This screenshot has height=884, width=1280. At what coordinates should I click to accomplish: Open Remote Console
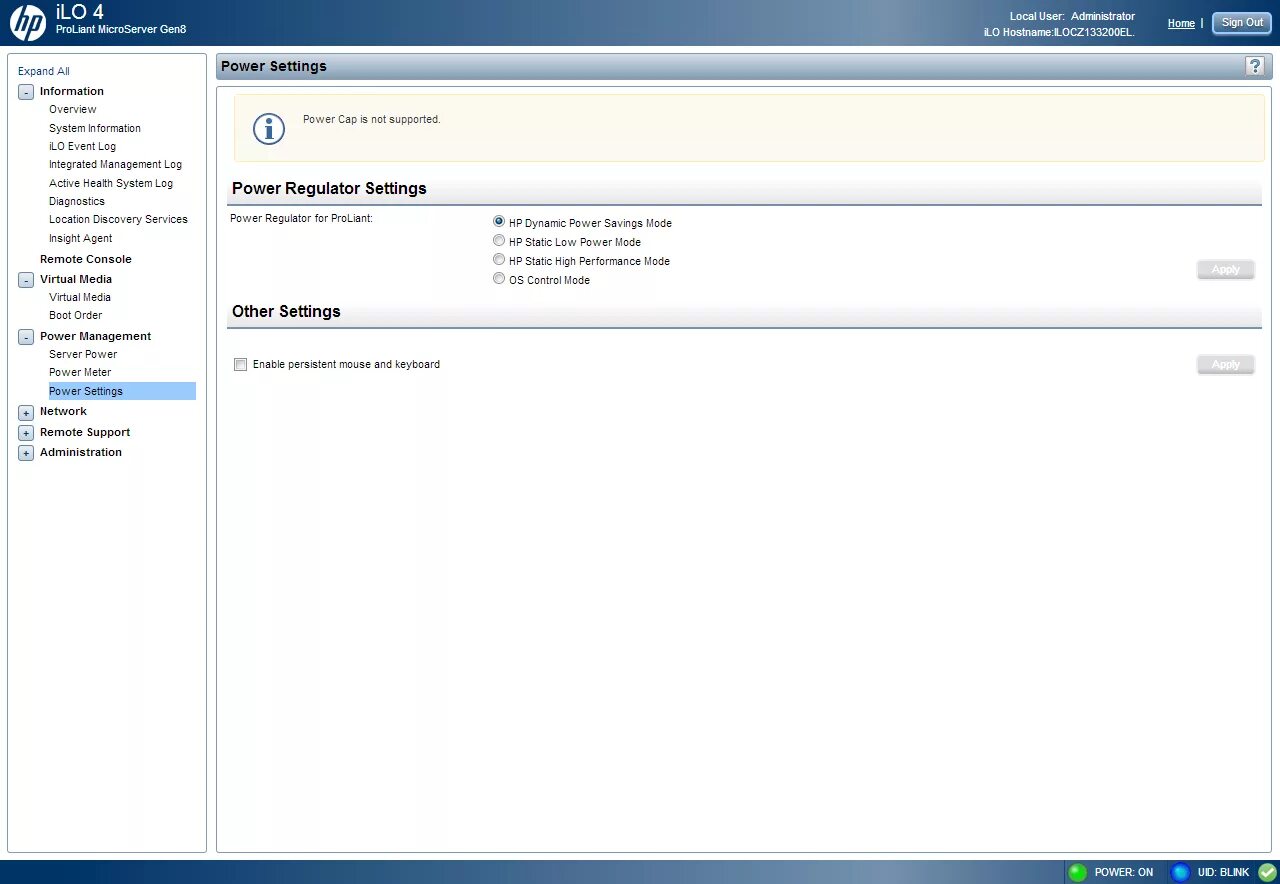pos(86,259)
